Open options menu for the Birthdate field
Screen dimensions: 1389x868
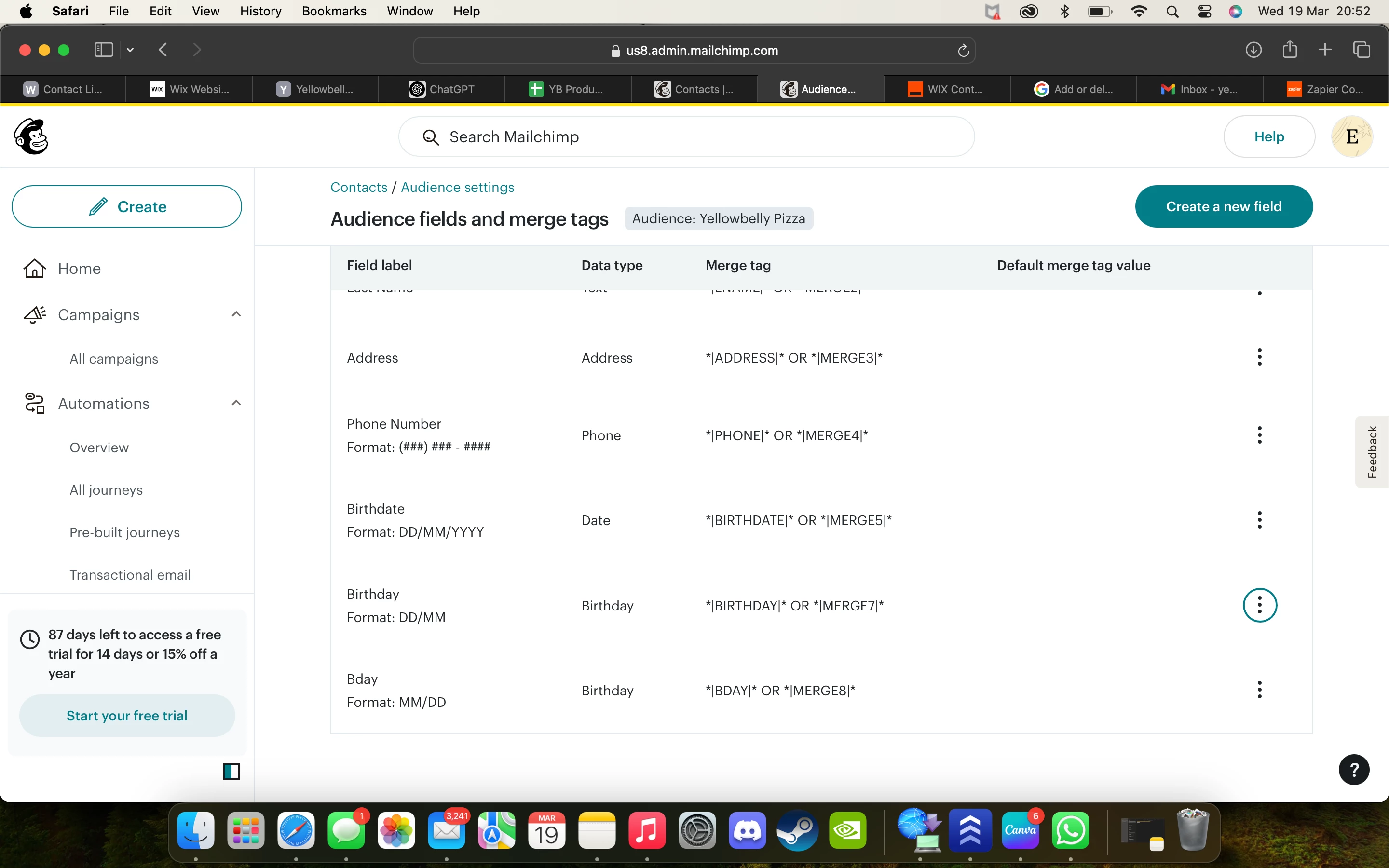(x=1259, y=520)
